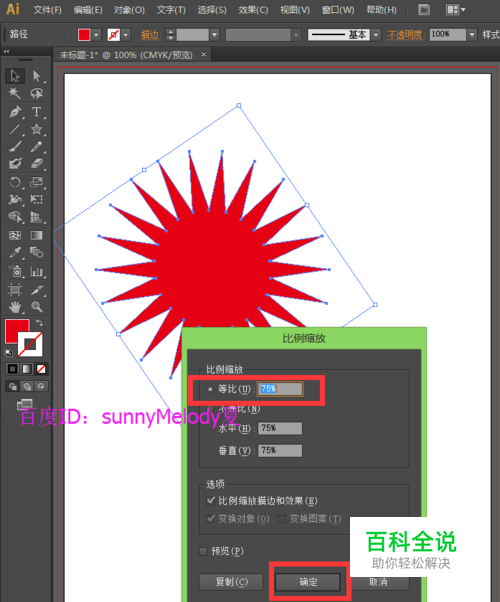Open the 对象(O) menu
This screenshot has height=602, width=500.
[x=129, y=10]
